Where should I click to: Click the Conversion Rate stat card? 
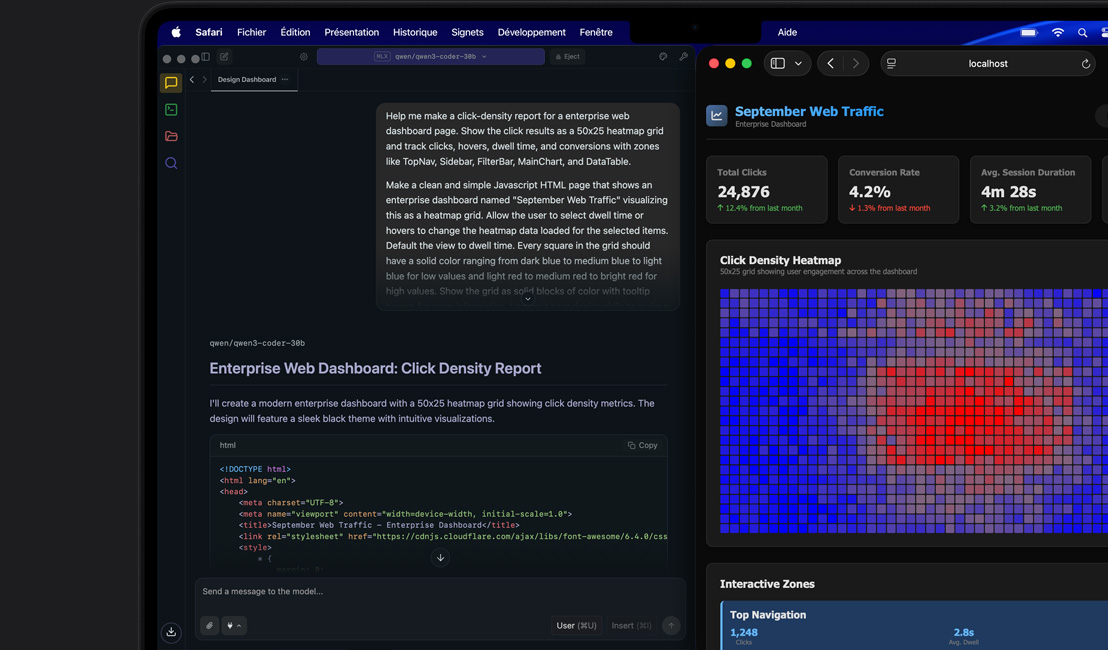[x=898, y=189]
